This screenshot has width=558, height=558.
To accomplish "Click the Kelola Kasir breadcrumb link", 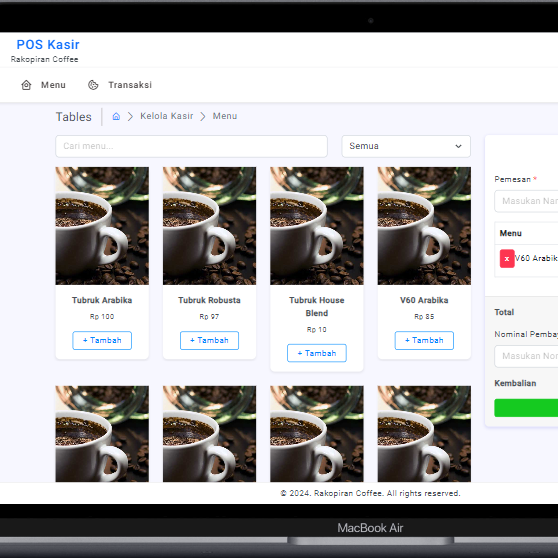I will point(167,116).
